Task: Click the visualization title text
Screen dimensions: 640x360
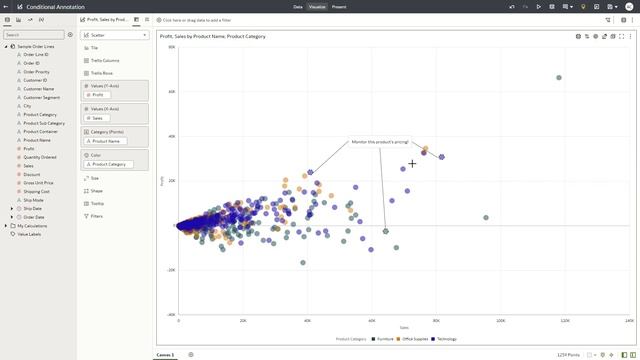Action: 213,36
